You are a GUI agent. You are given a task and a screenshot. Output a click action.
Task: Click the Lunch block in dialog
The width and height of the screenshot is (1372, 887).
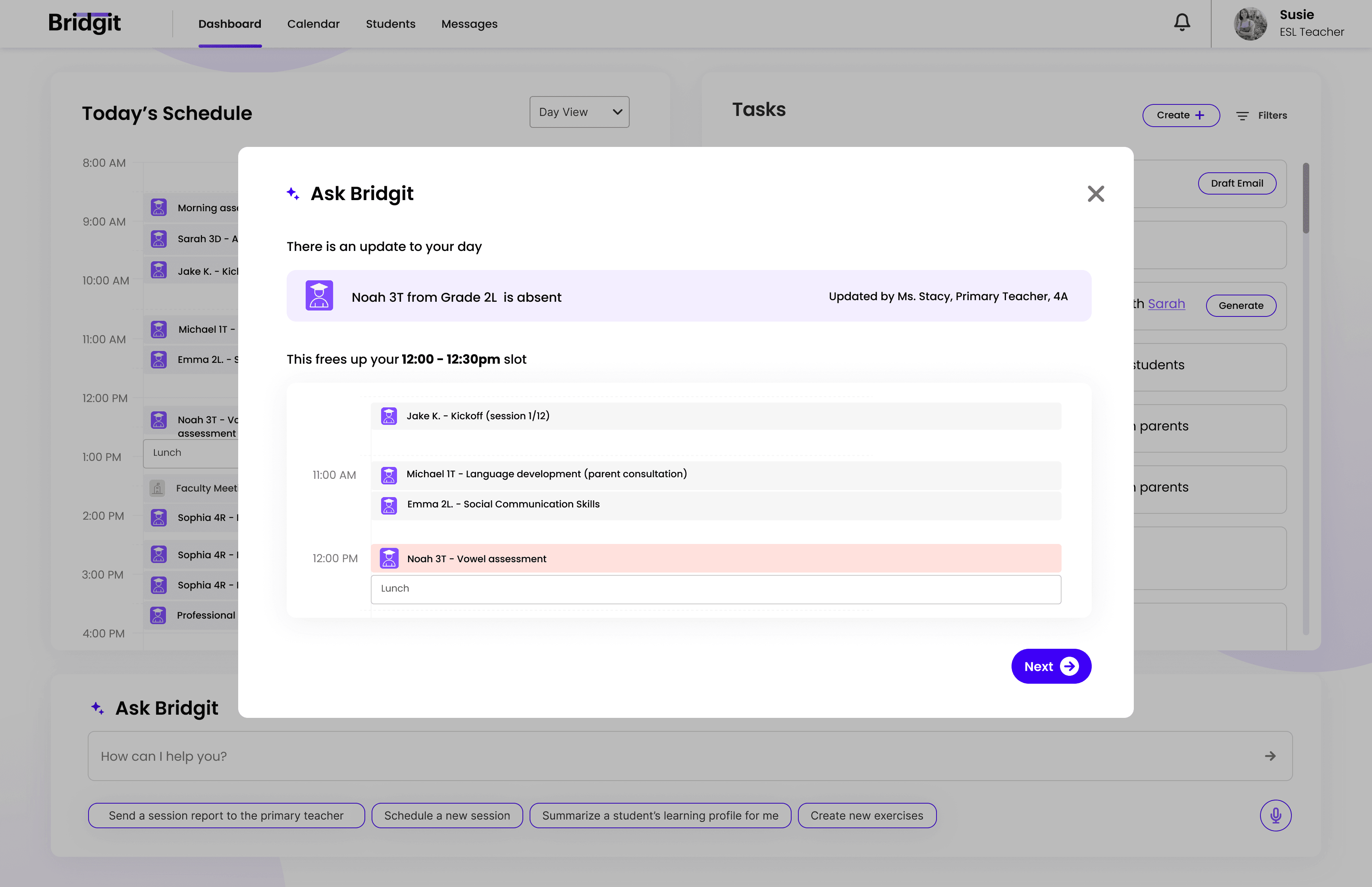pyautogui.click(x=716, y=589)
